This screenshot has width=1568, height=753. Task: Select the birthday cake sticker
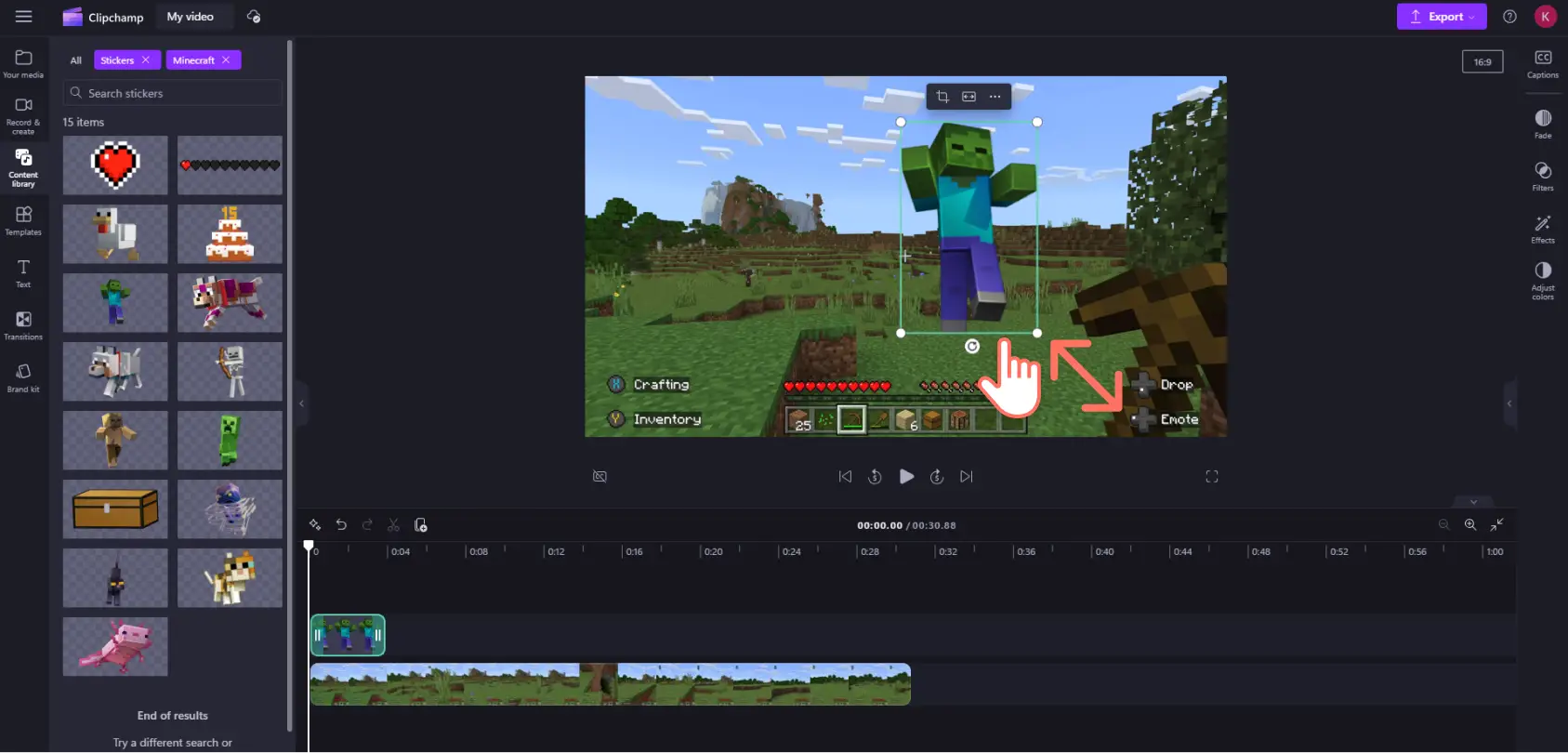[x=230, y=234]
